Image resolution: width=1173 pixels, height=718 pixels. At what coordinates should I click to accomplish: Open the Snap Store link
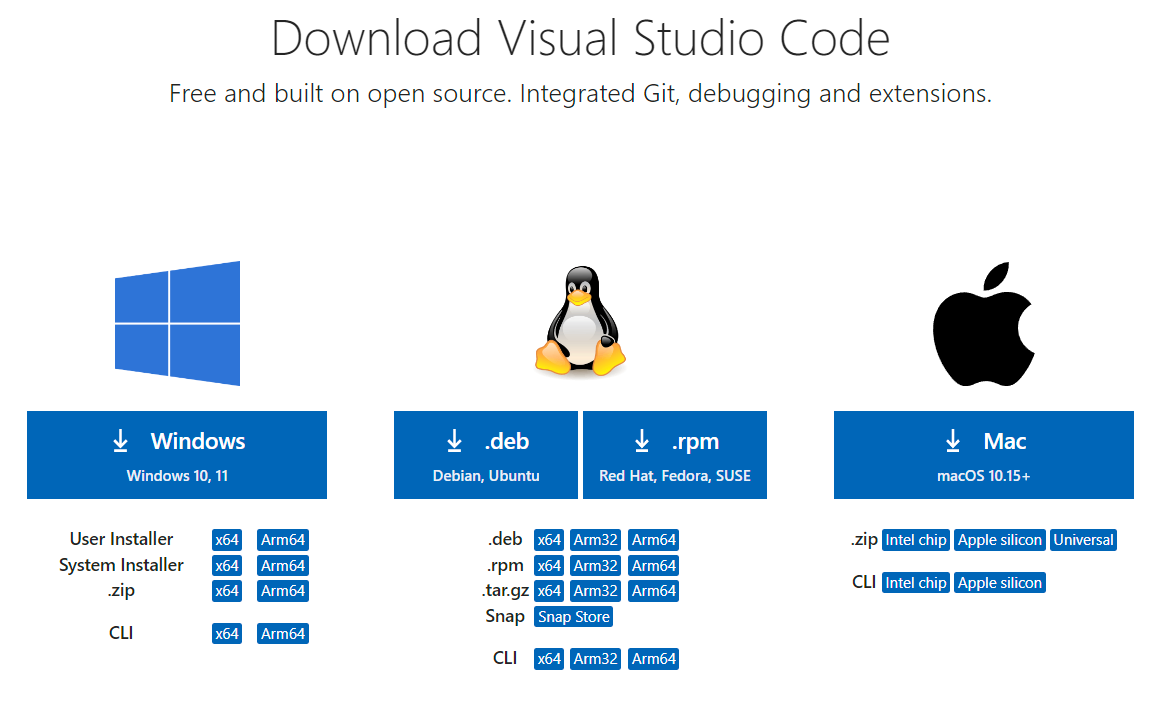[574, 617]
